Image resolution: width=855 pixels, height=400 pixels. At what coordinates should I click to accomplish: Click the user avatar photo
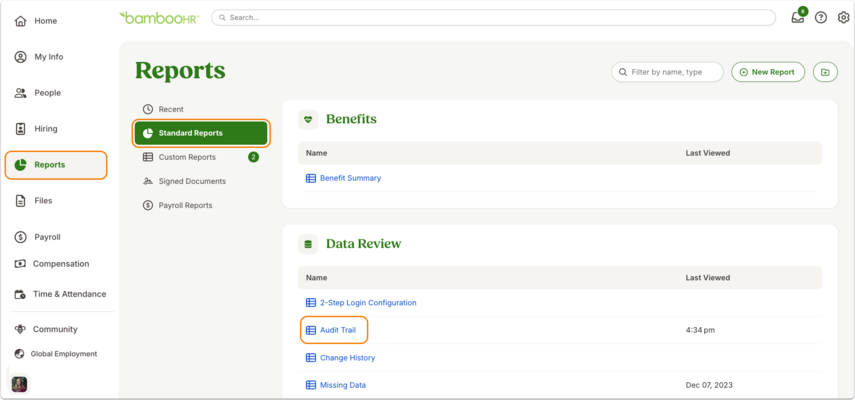19,384
